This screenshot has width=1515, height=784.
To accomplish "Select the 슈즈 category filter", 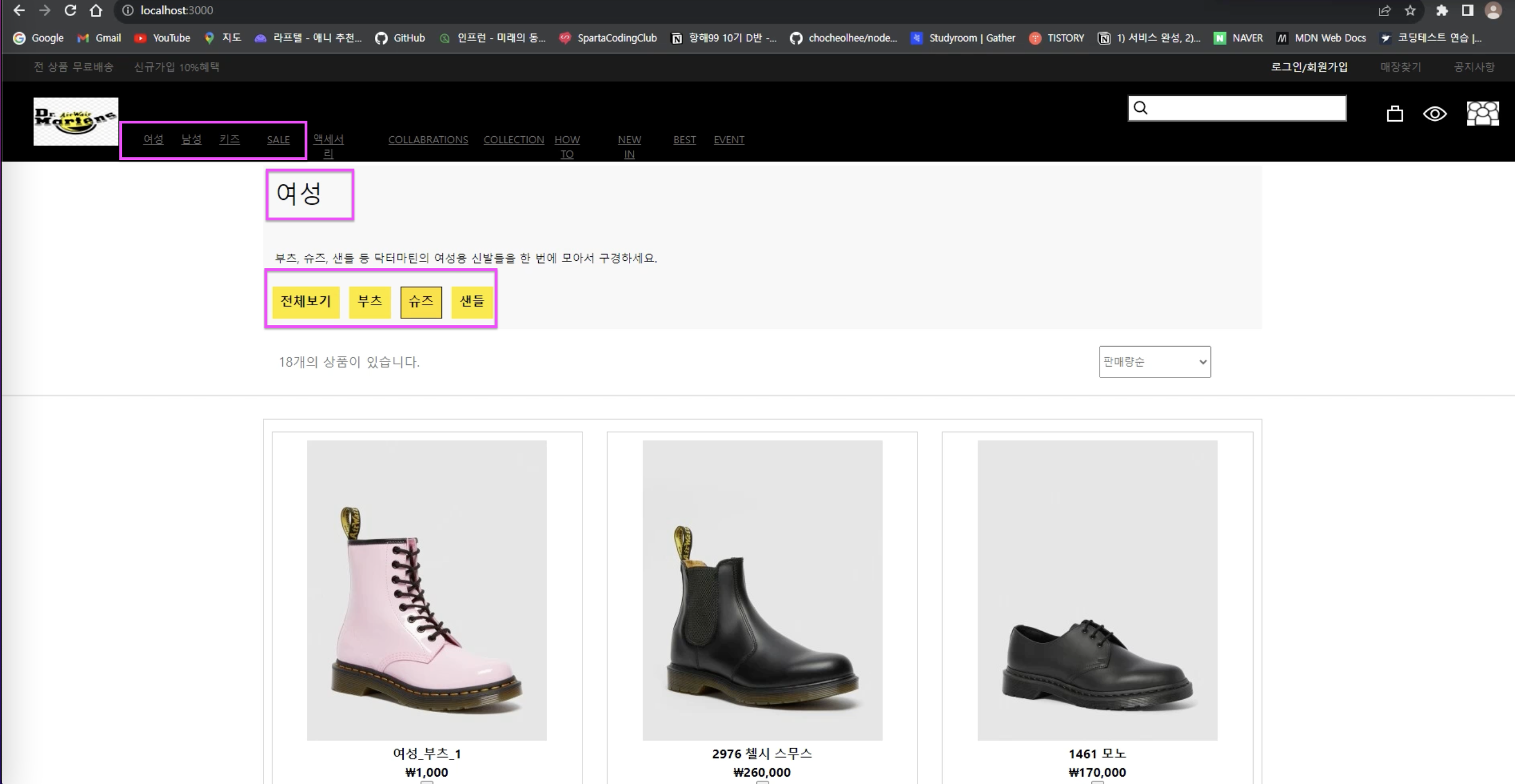I will [x=421, y=302].
